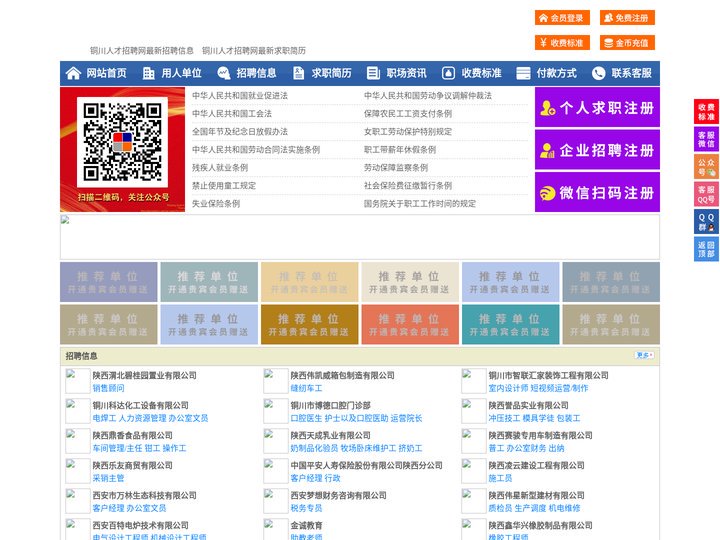Open 职工带薪年休假条例 link
720x540 pixels.
(400, 150)
